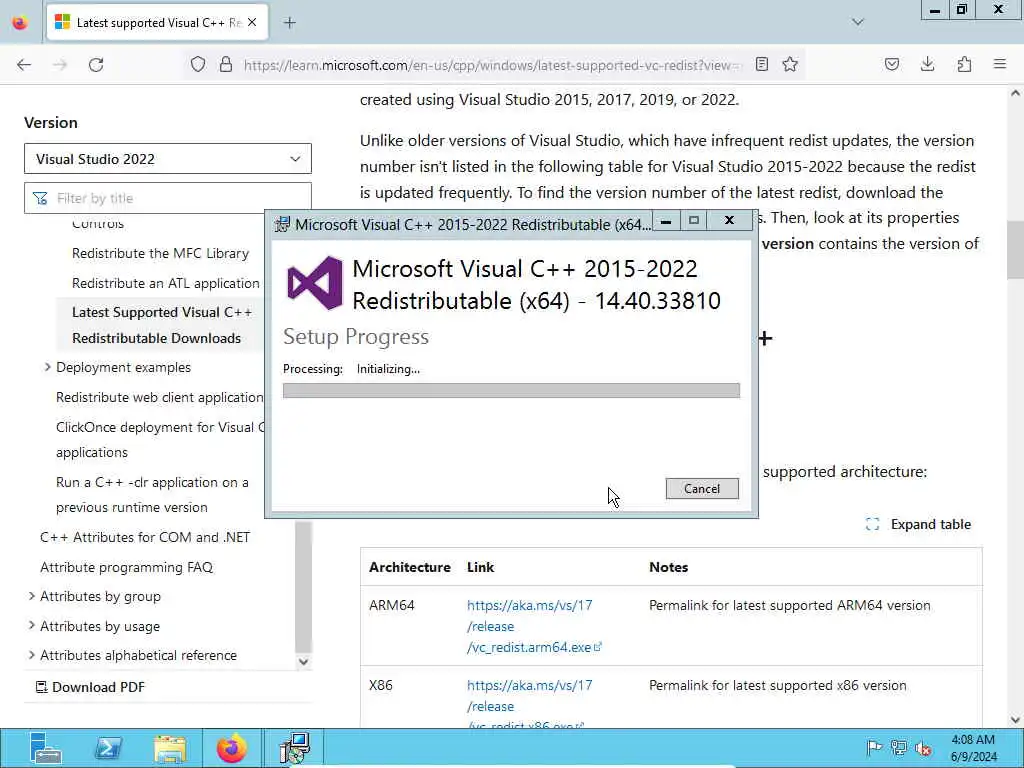Expand the Deployment examples node
Screen dimensions: 1024x768
pyautogui.click(x=48, y=367)
